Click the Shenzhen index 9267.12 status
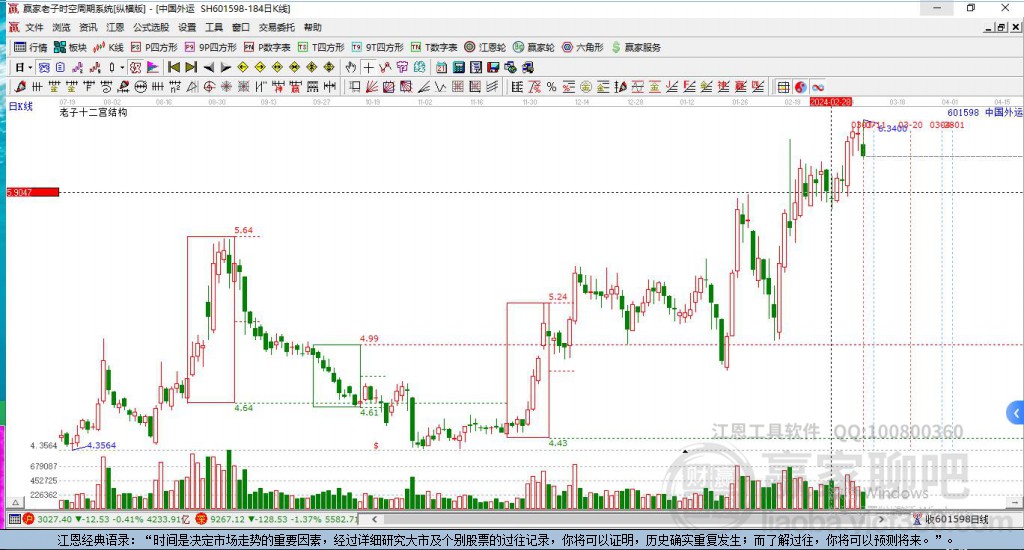Image resolution: width=1024 pixels, height=550 pixels. click(277, 519)
